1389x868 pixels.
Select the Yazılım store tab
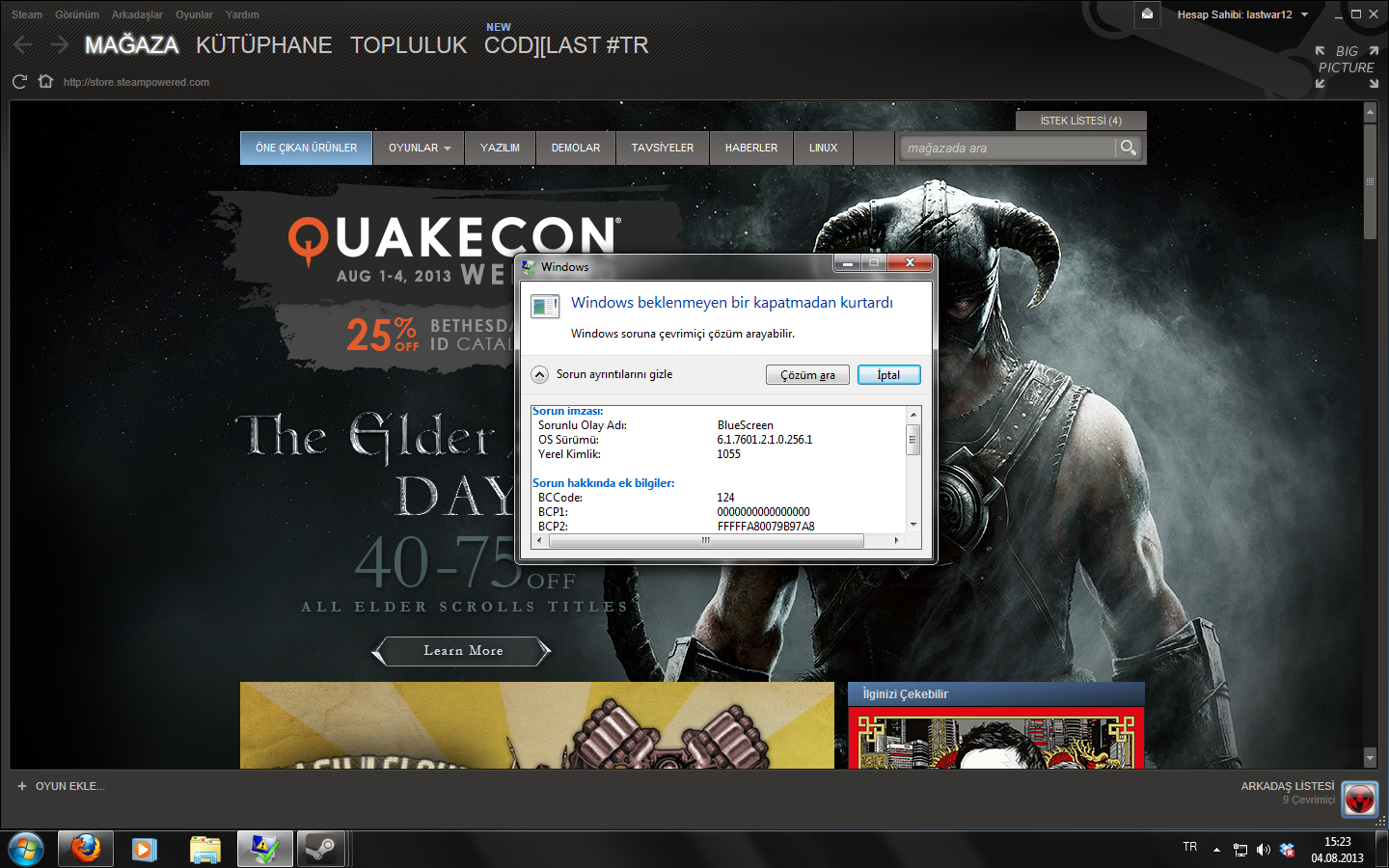click(500, 148)
